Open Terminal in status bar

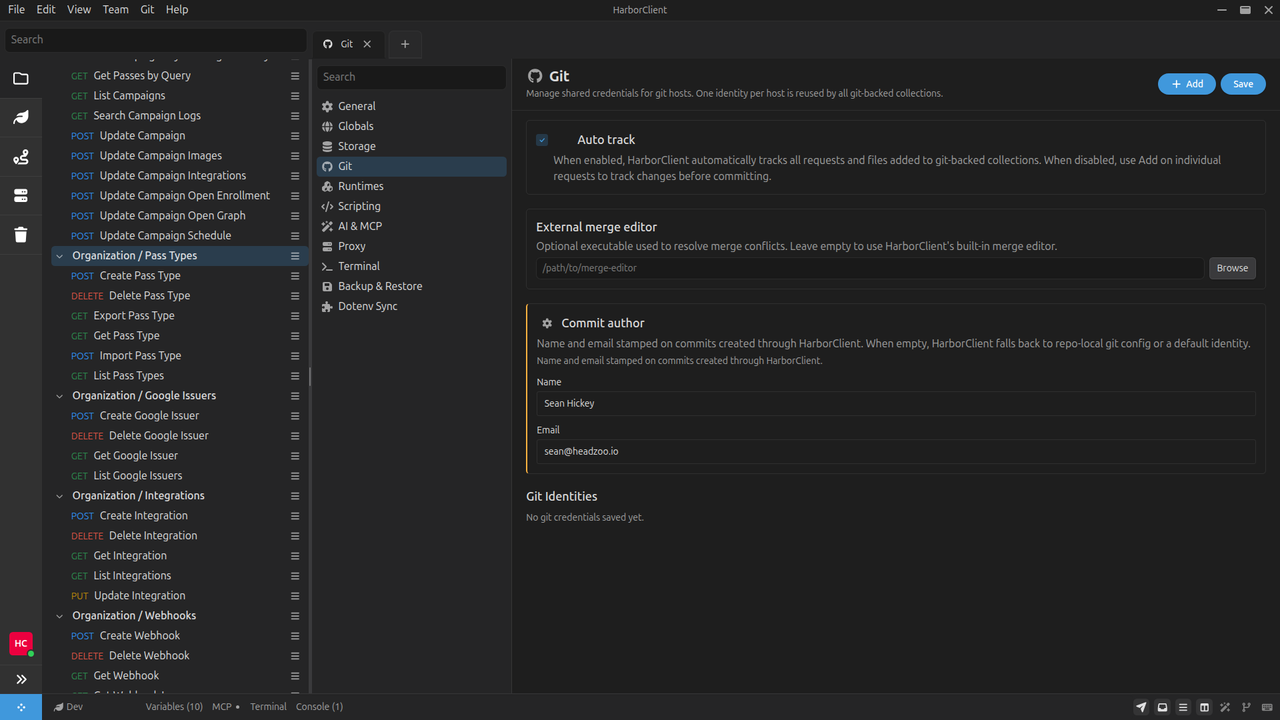[x=268, y=707]
